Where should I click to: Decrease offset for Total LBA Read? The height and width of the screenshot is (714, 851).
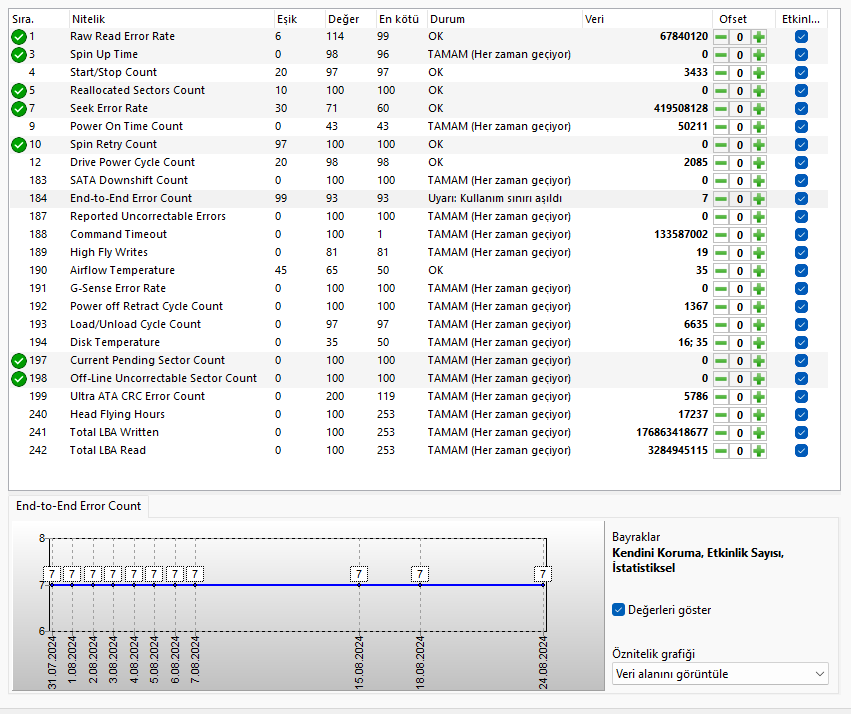tap(721, 451)
